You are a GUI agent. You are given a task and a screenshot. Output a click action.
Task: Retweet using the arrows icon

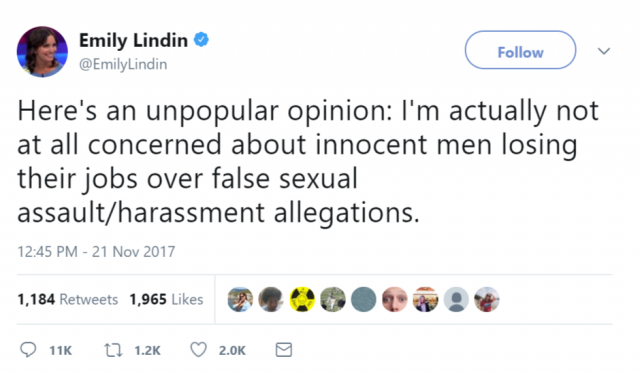click(113, 350)
